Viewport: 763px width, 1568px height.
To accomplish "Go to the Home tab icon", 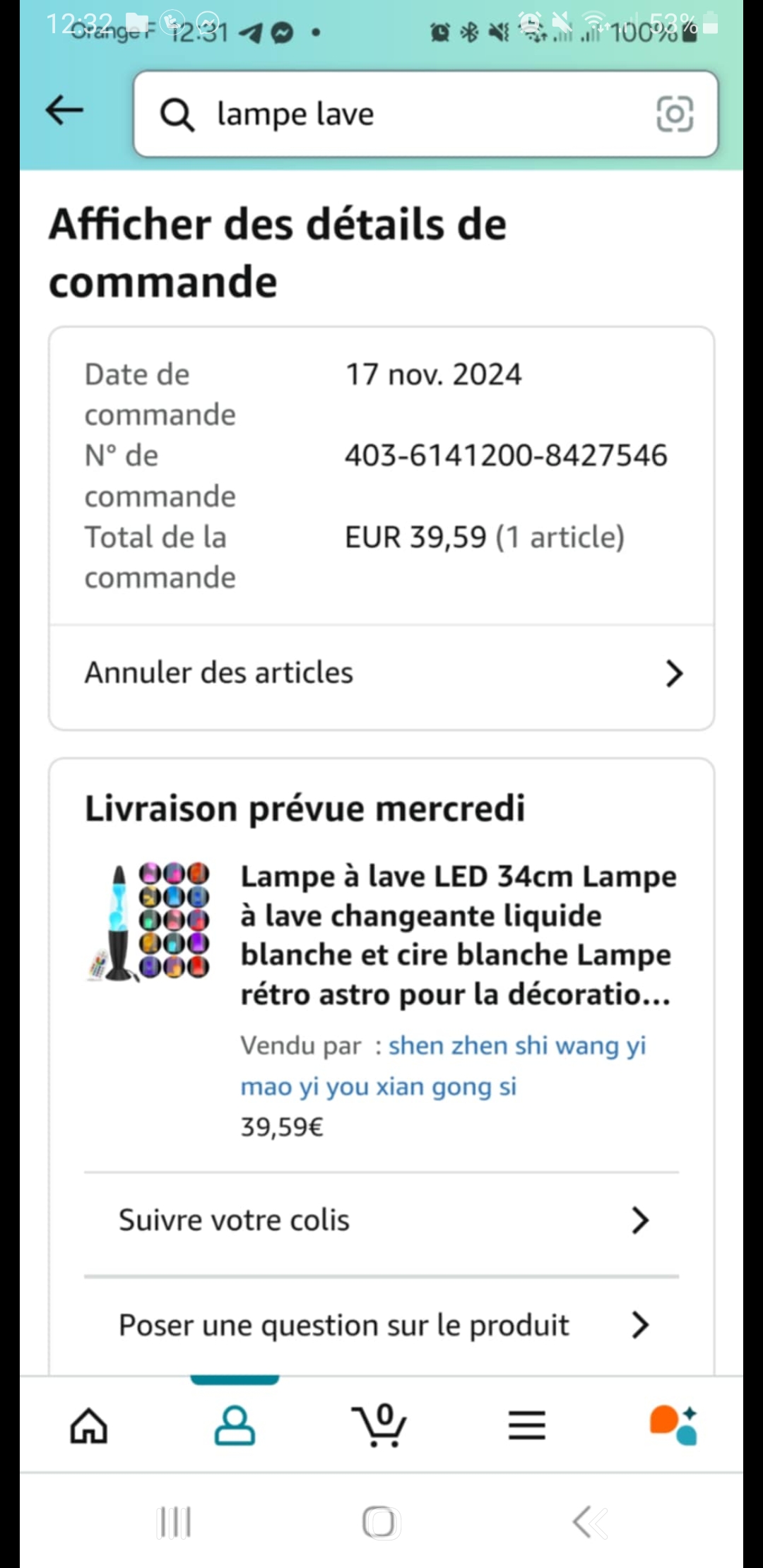I will pos(89,1425).
